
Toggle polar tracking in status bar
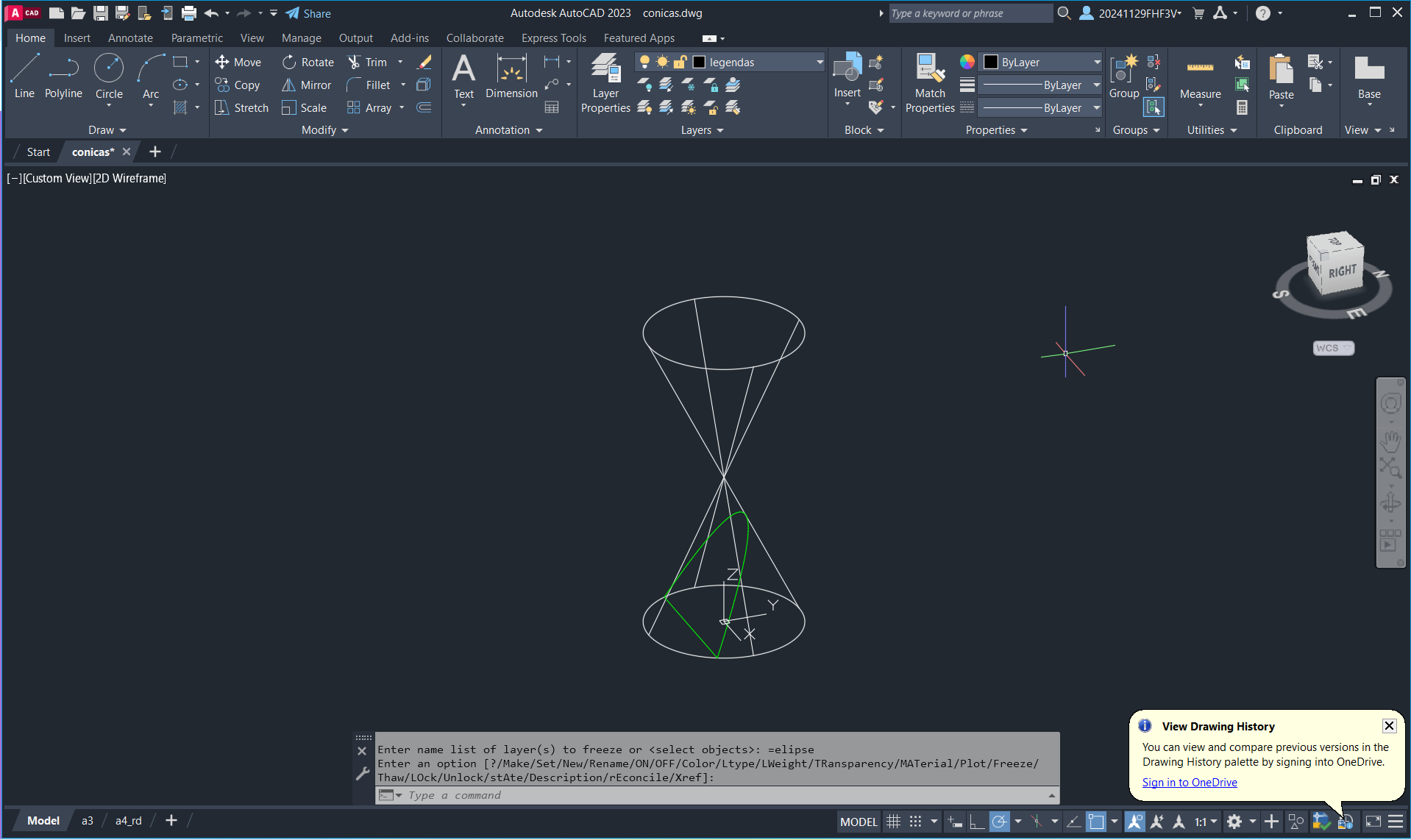(x=999, y=822)
